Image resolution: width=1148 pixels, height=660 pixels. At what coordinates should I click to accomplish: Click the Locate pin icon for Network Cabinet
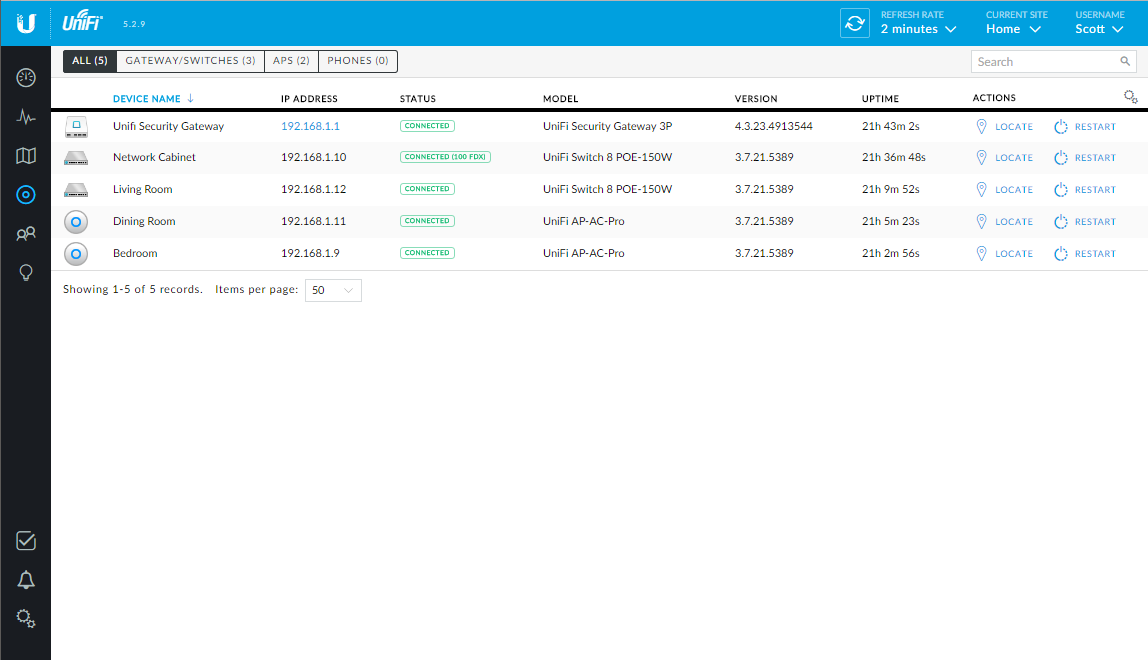pyautogui.click(x=981, y=157)
